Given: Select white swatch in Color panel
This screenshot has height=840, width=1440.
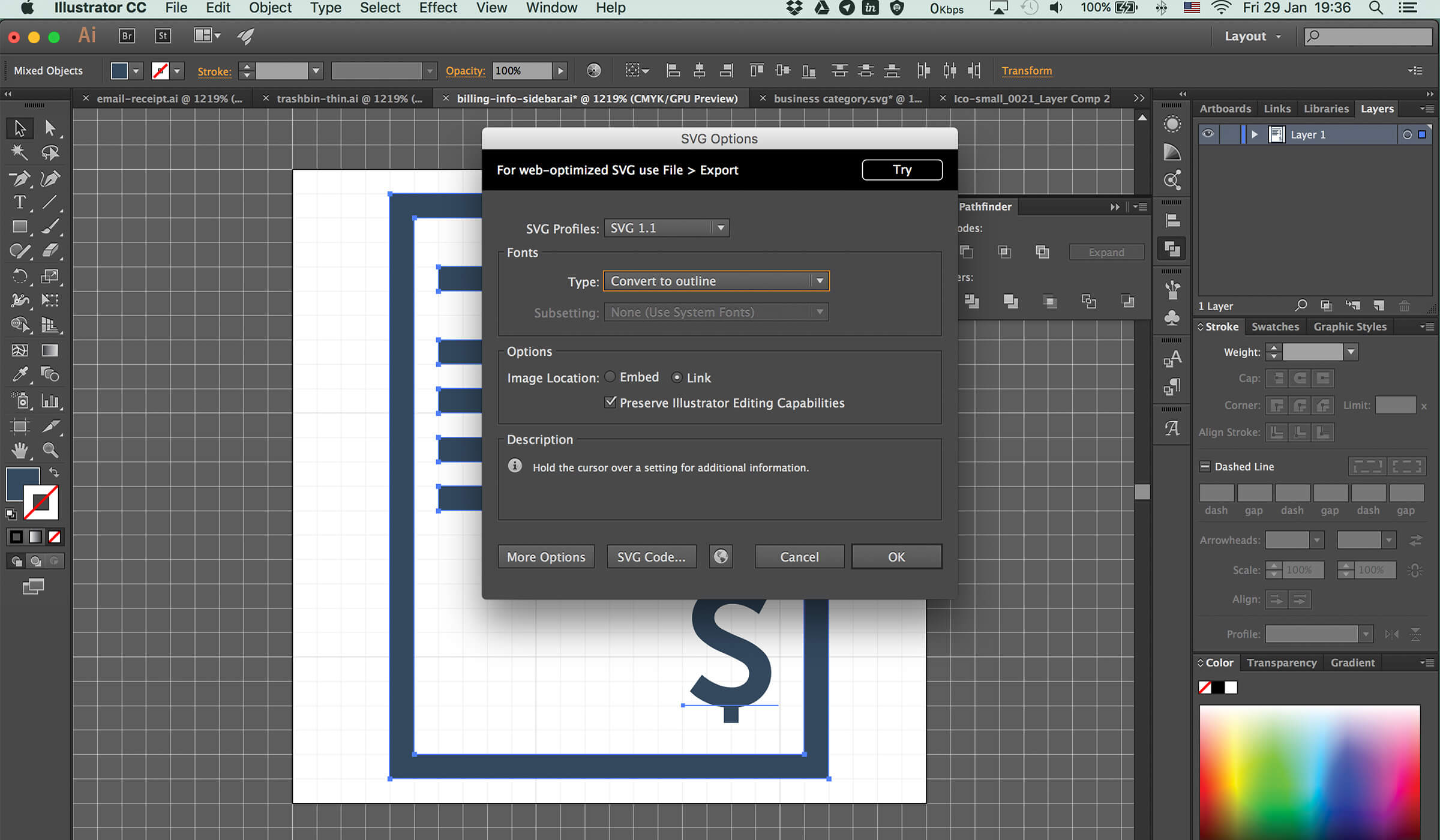Looking at the screenshot, I should [x=1231, y=688].
